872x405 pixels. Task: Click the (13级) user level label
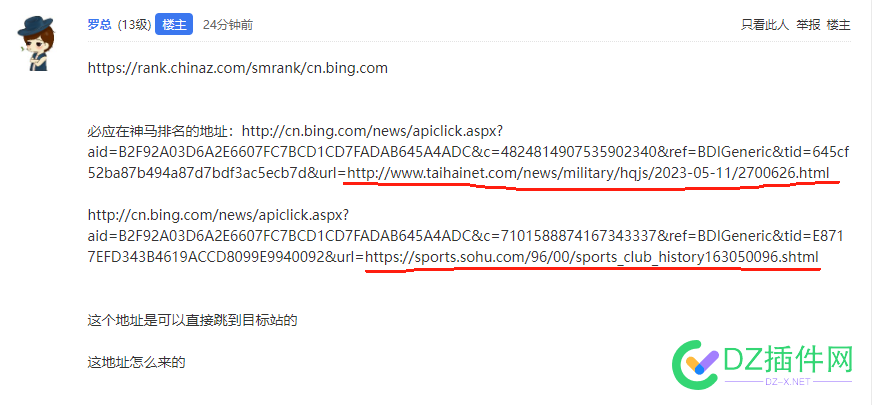[133, 24]
